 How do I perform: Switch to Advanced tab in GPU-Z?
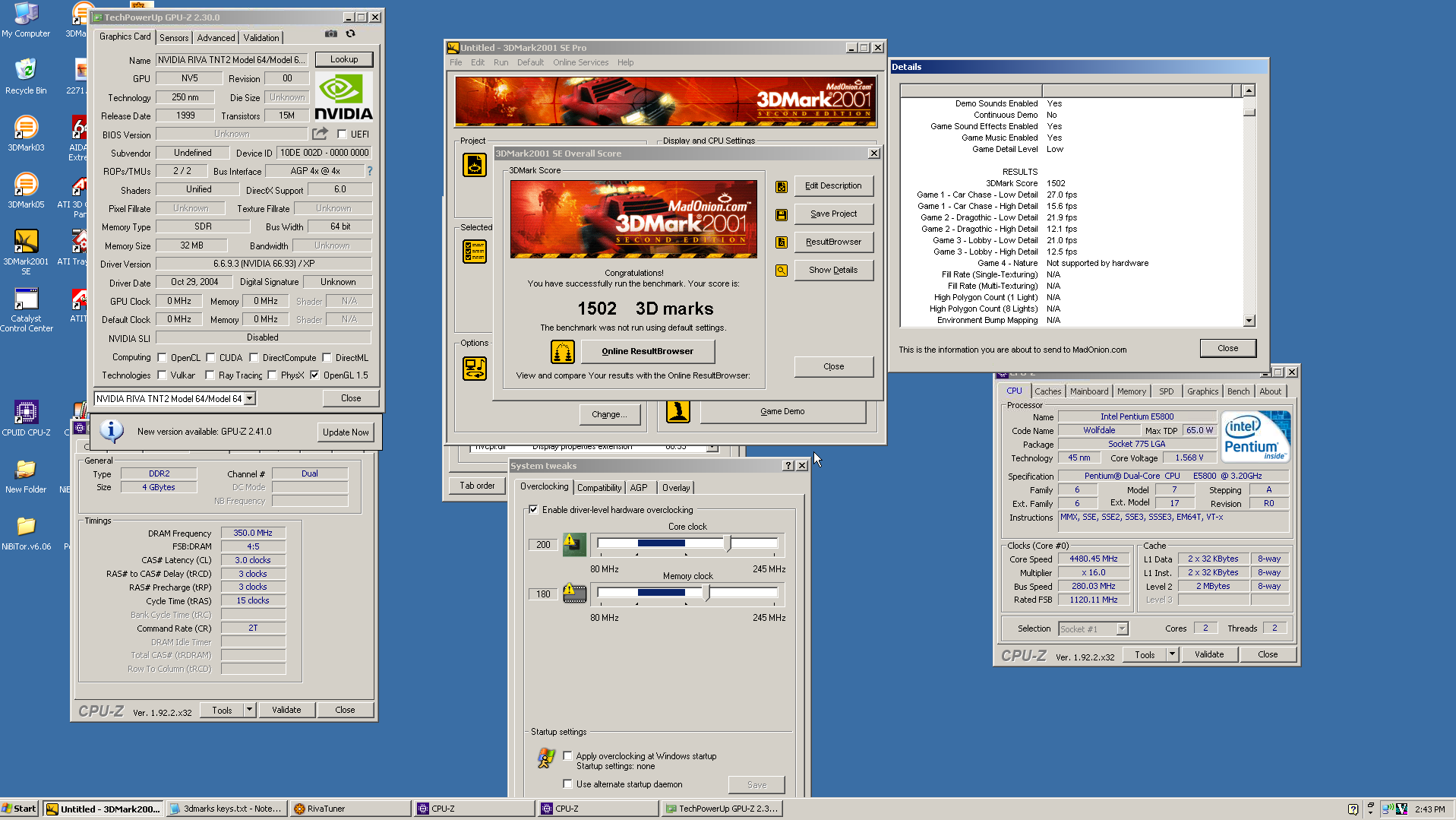[x=216, y=38]
